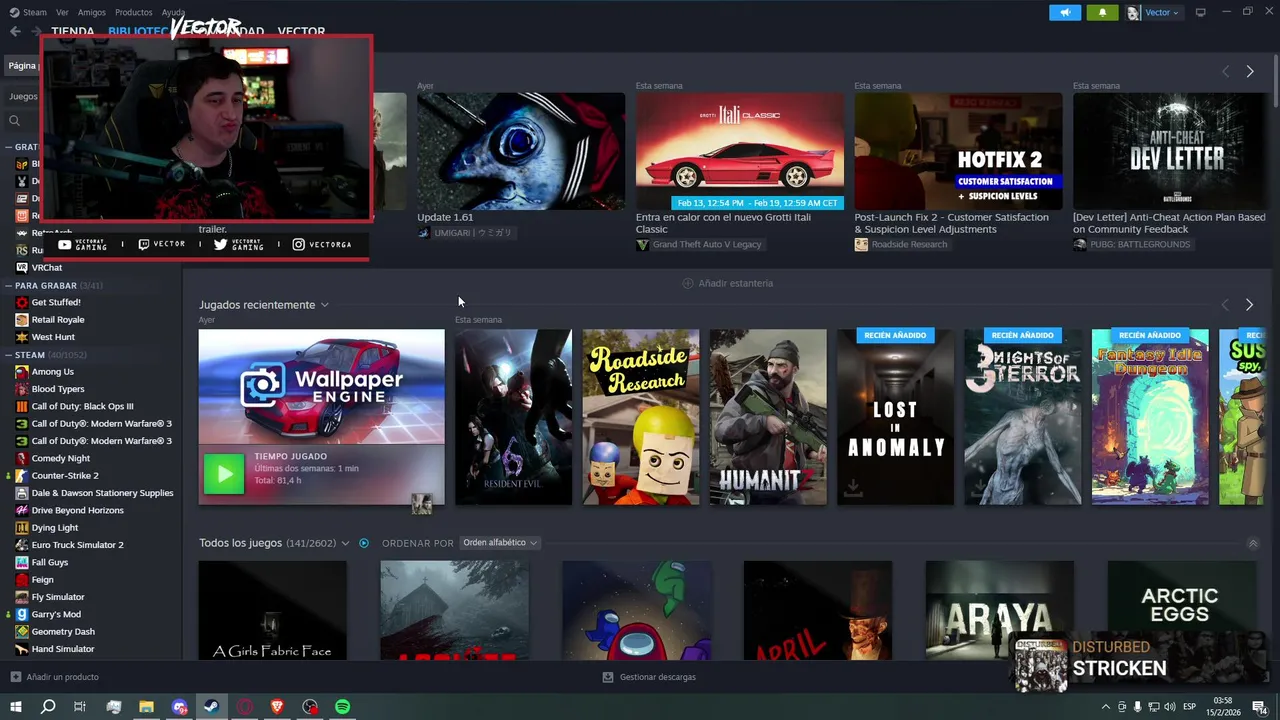Screen dimensions: 1280x720
Task: Select Garry's Mod in the sidebar
Action: click(56, 614)
